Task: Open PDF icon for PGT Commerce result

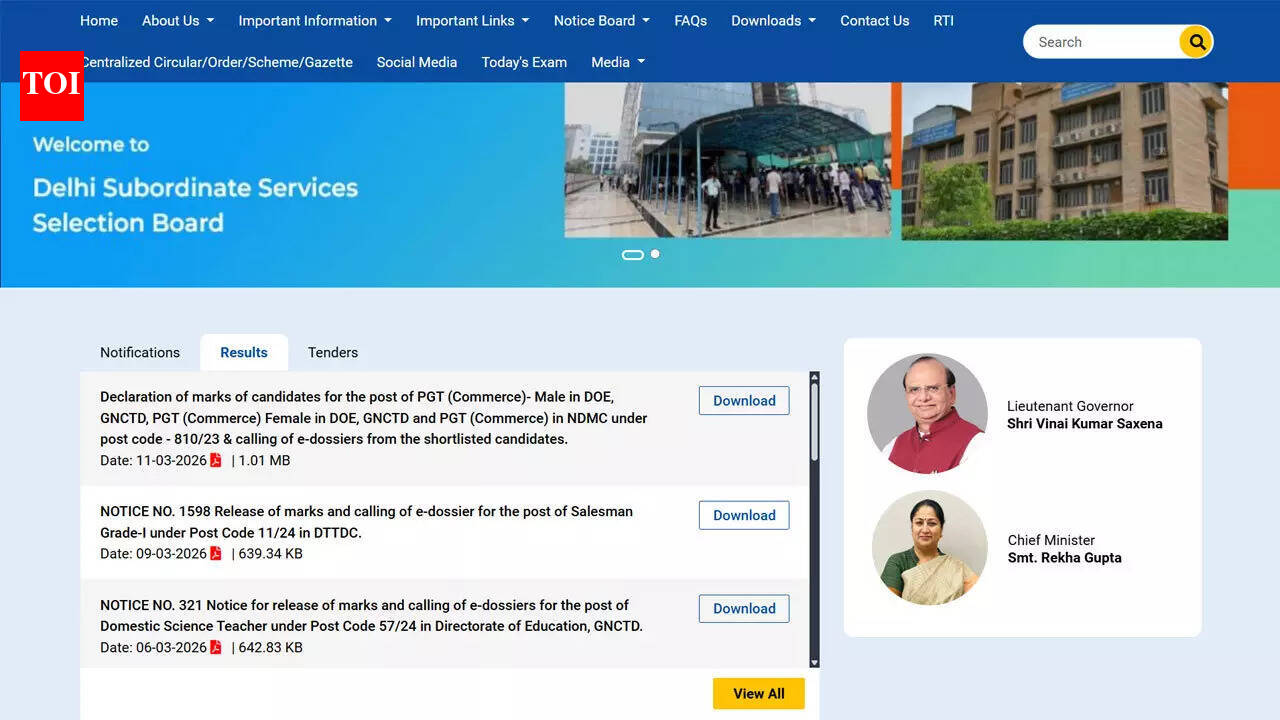Action: click(216, 460)
